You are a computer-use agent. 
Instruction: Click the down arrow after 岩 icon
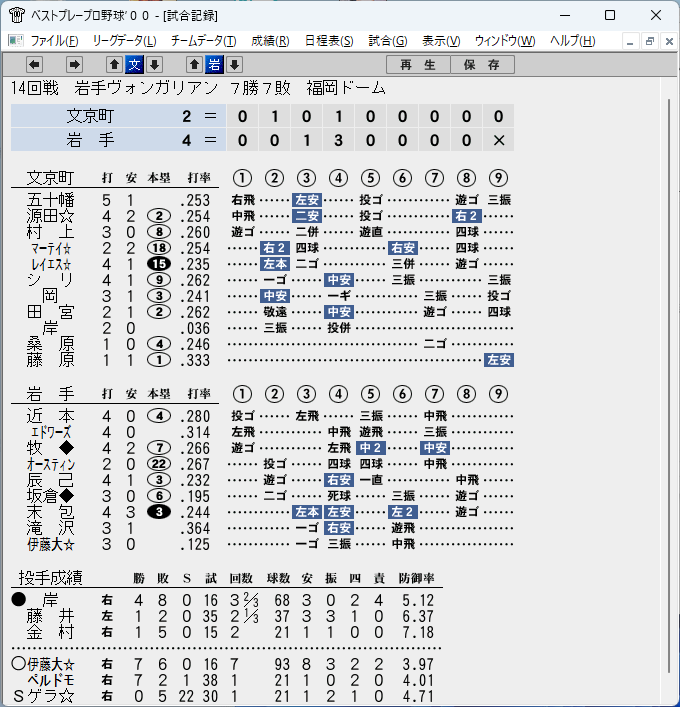[234, 64]
